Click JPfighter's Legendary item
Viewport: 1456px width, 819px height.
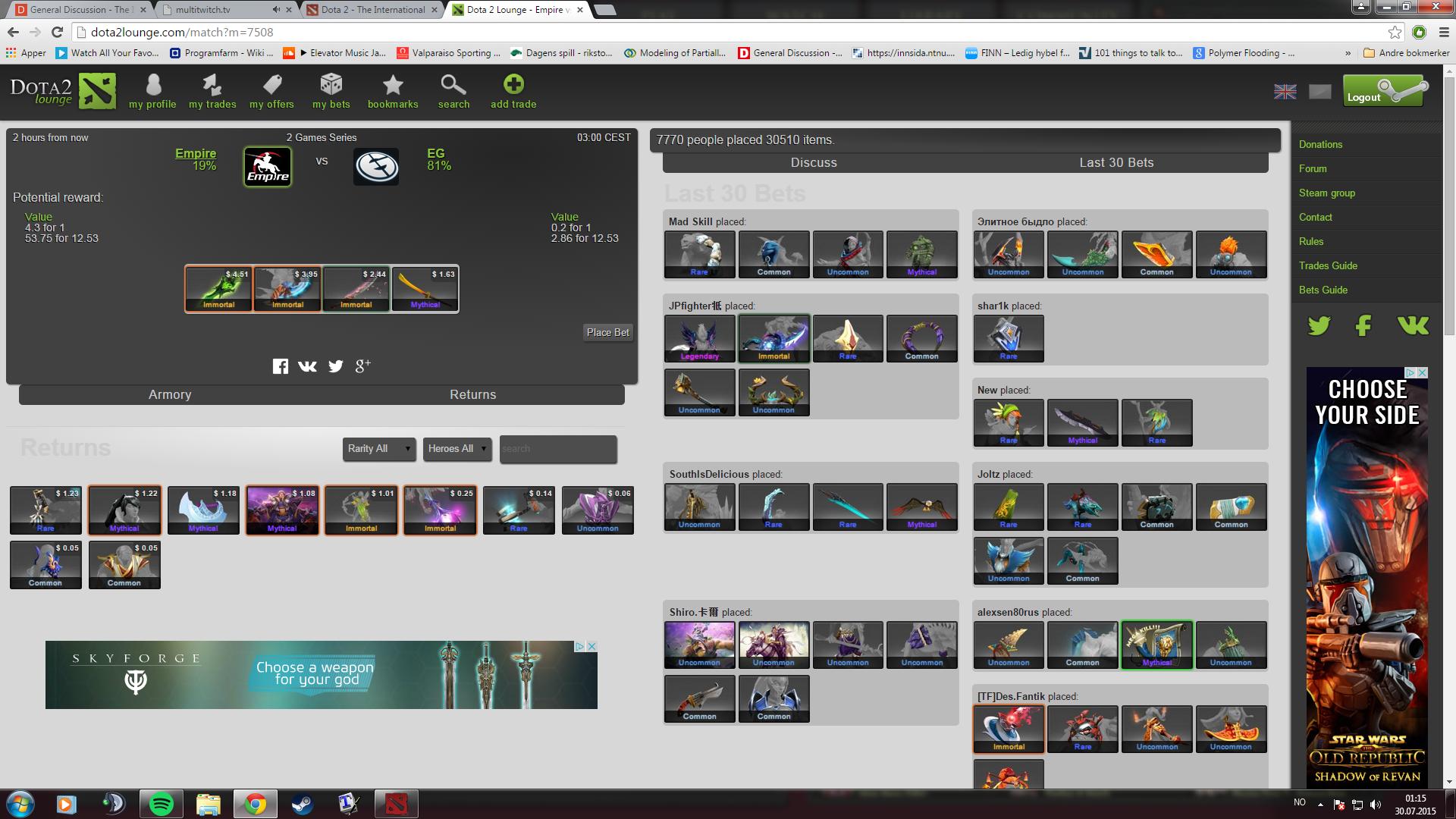point(699,338)
